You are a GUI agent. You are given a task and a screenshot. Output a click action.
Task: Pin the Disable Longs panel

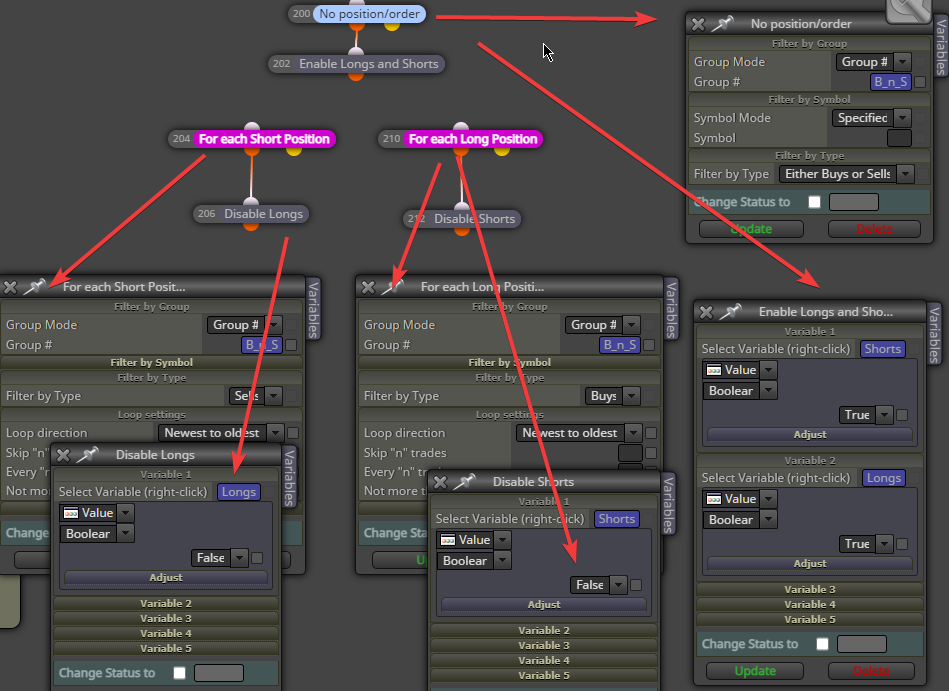coord(88,454)
